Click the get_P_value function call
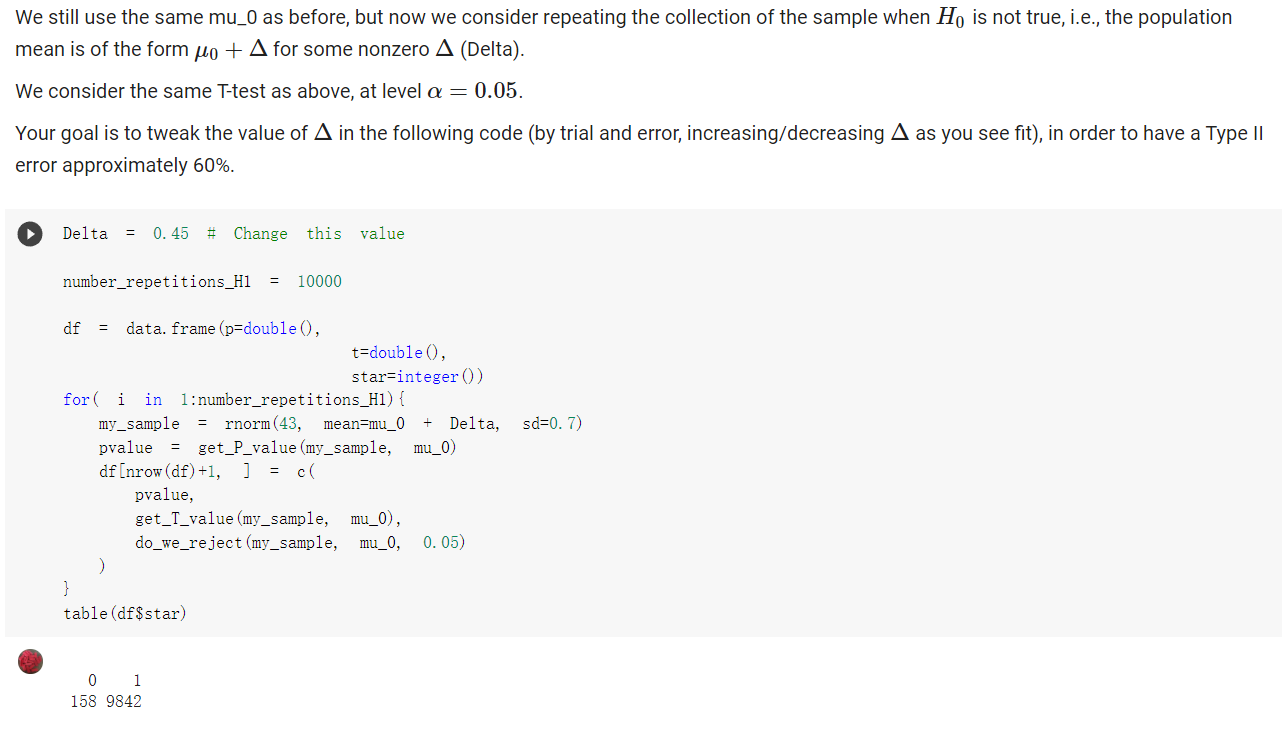 coord(327,448)
